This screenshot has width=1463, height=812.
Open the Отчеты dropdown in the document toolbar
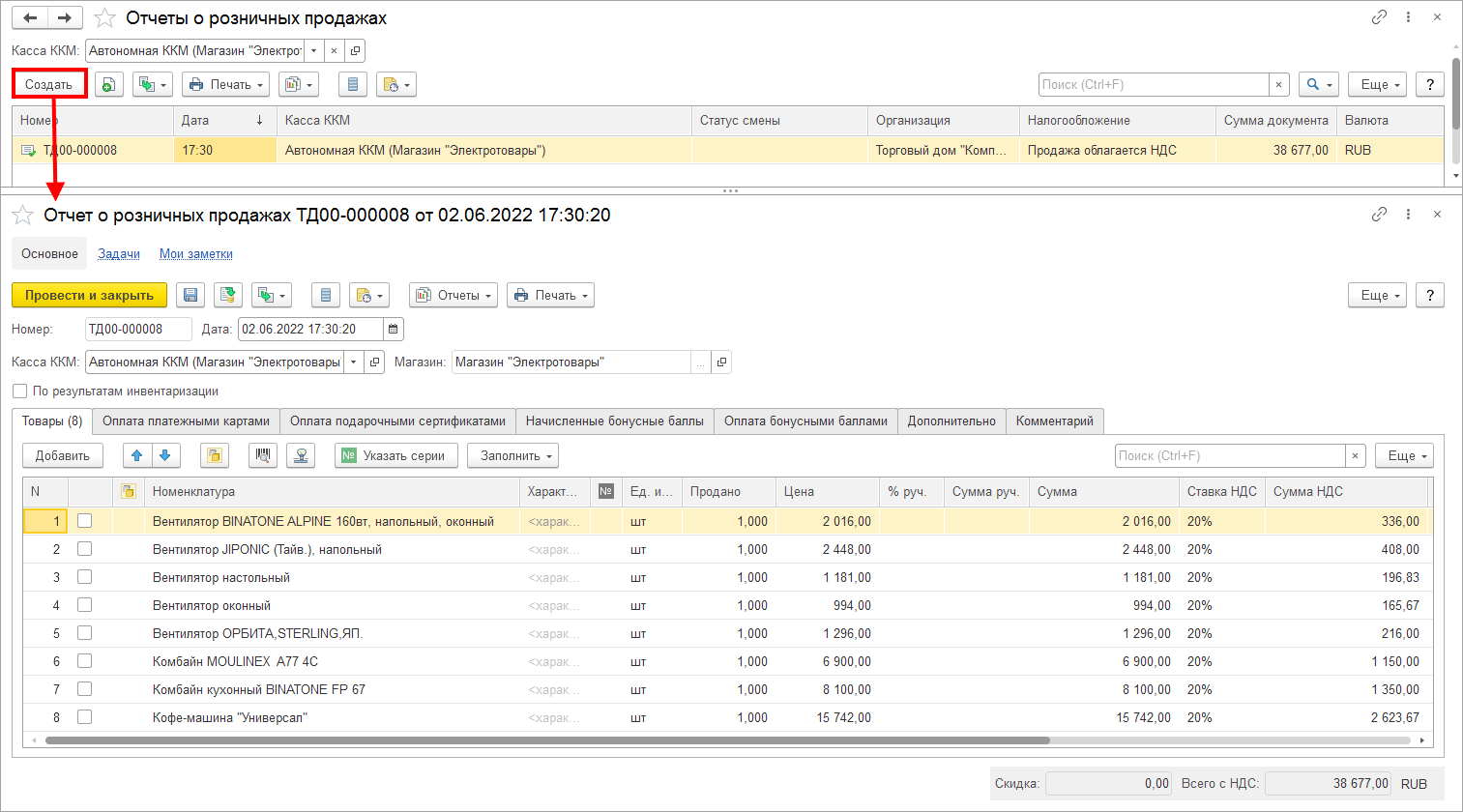coord(454,296)
